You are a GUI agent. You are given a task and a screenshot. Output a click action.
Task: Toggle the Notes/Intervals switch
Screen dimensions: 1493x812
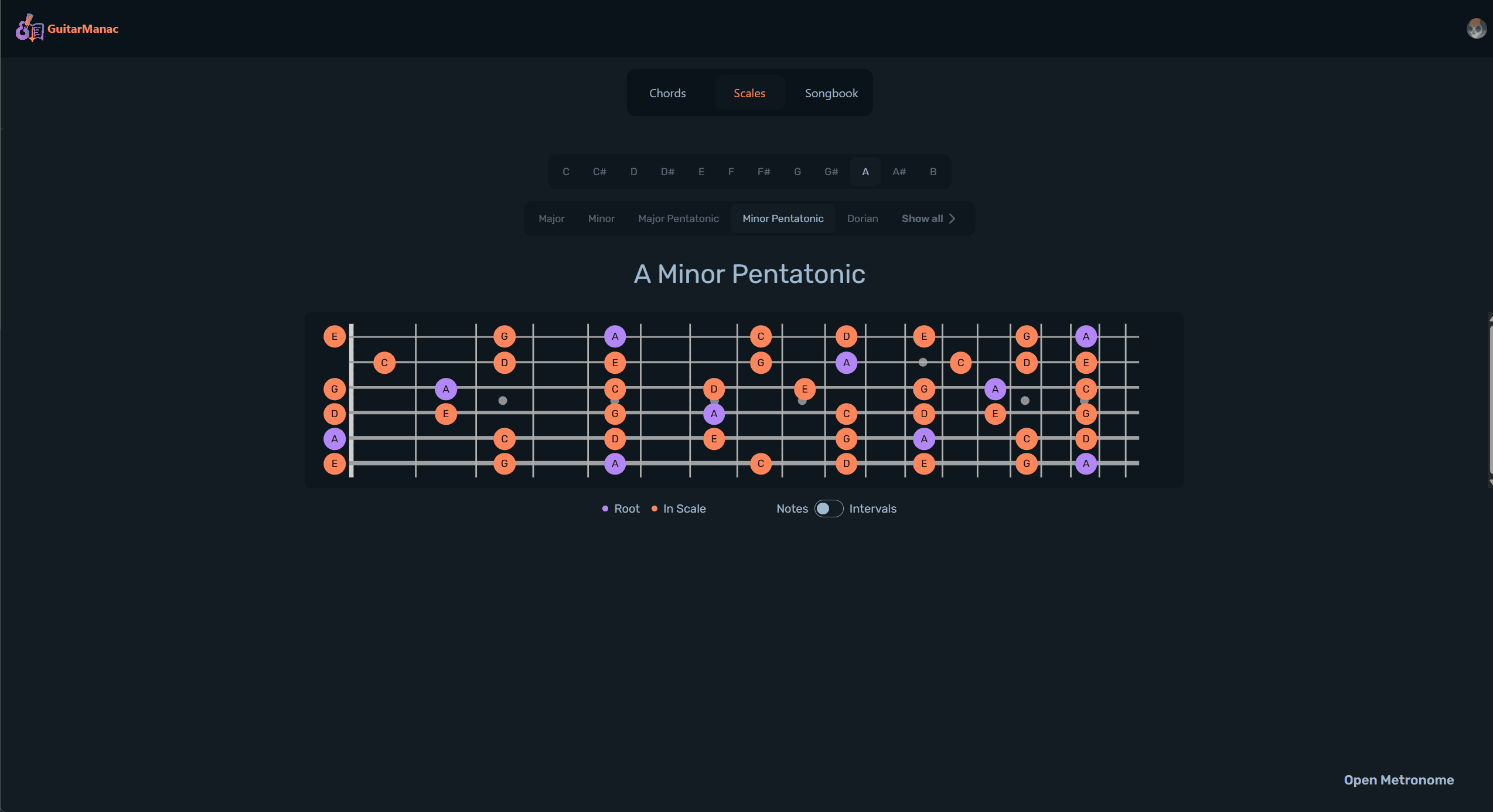pos(829,509)
